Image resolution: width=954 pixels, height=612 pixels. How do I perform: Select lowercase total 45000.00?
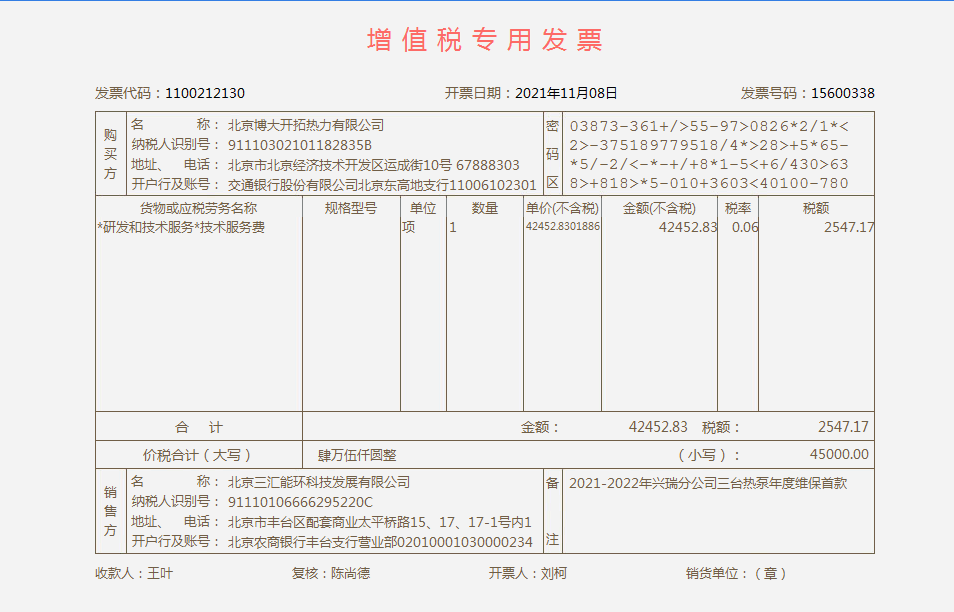coord(839,454)
